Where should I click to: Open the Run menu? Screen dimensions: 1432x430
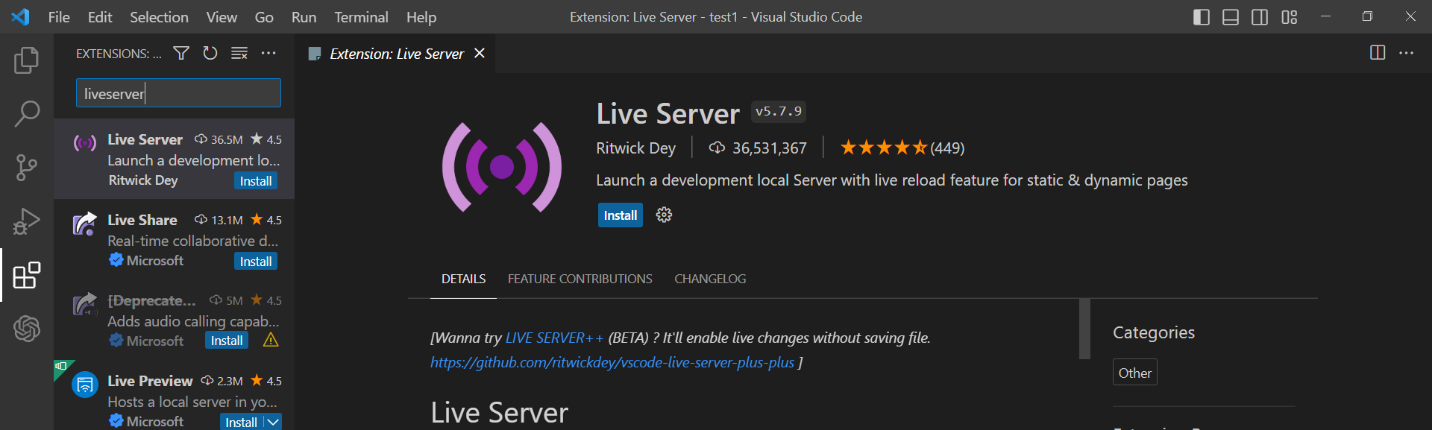pos(304,17)
